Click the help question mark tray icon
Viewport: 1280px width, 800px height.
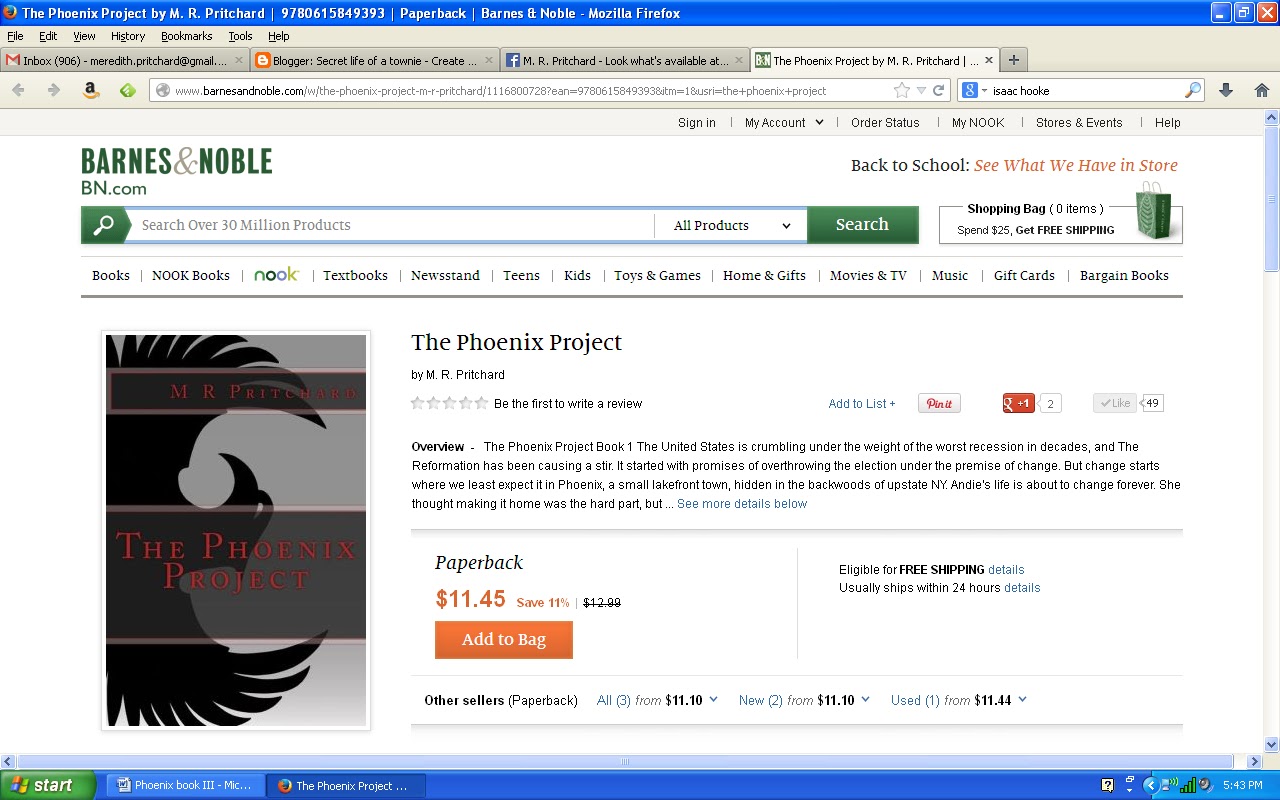click(1107, 785)
